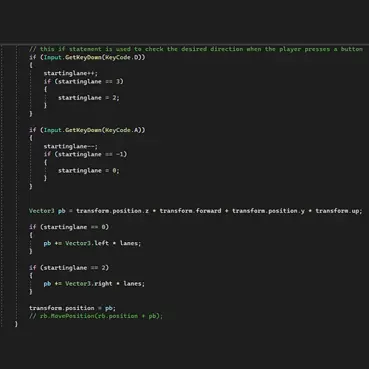Click the startinglane++ statement
Image resolution: width=369 pixels, height=369 pixels.
pos(71,73)
